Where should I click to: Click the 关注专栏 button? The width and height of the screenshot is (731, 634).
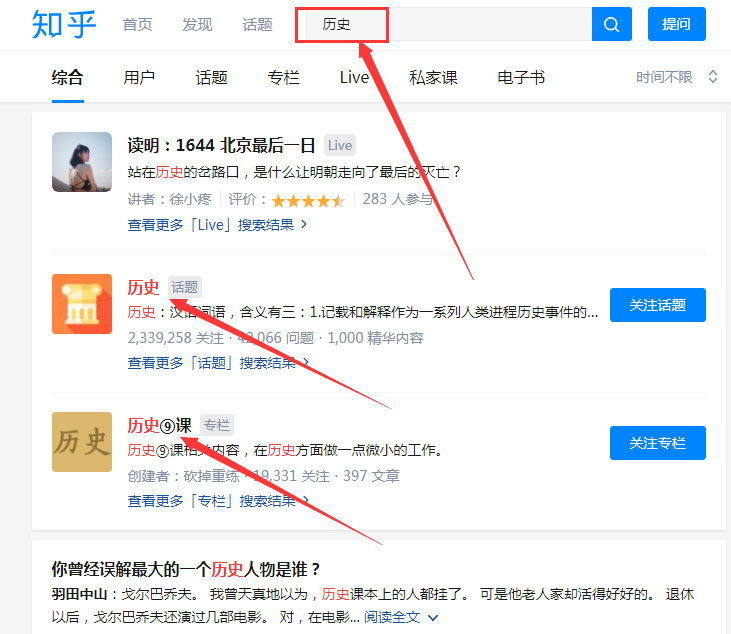(x=657, y=443)
